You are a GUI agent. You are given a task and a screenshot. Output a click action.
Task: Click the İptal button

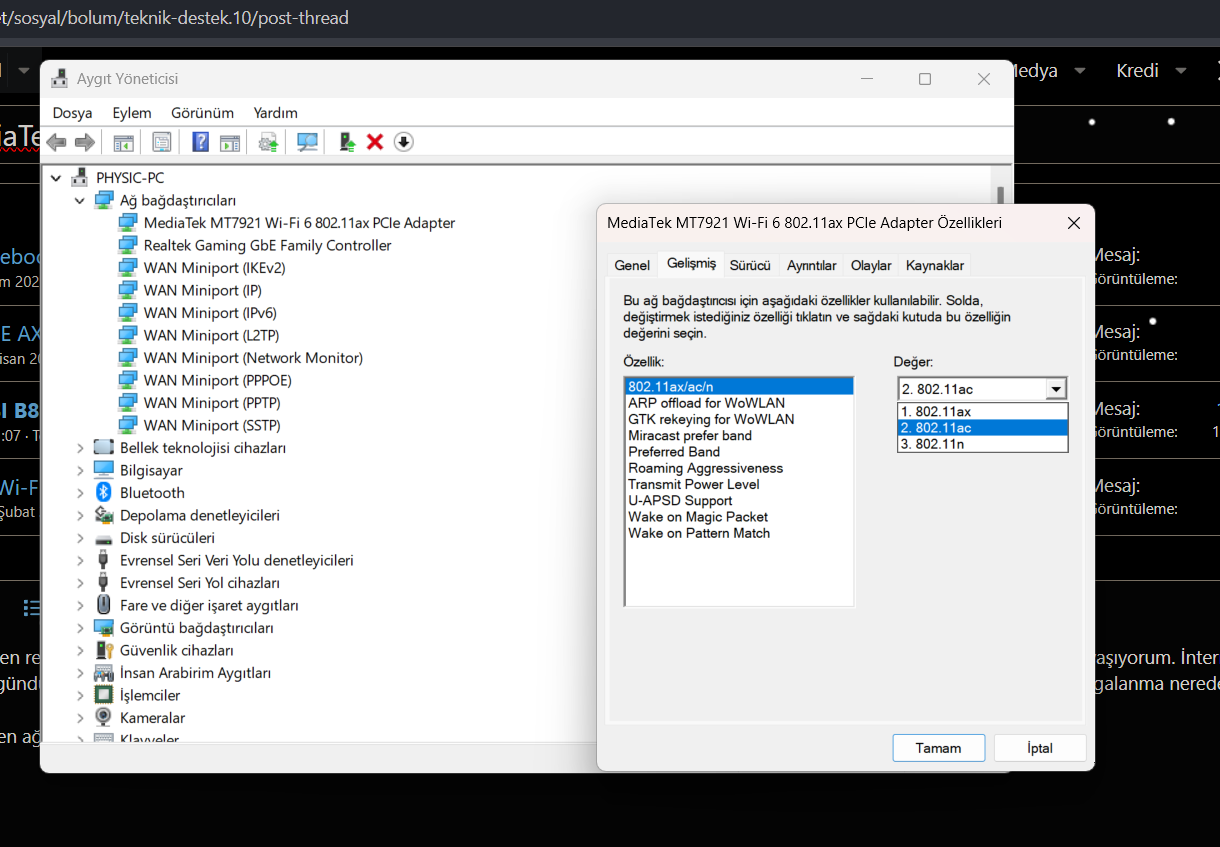tap(1040, 748)
